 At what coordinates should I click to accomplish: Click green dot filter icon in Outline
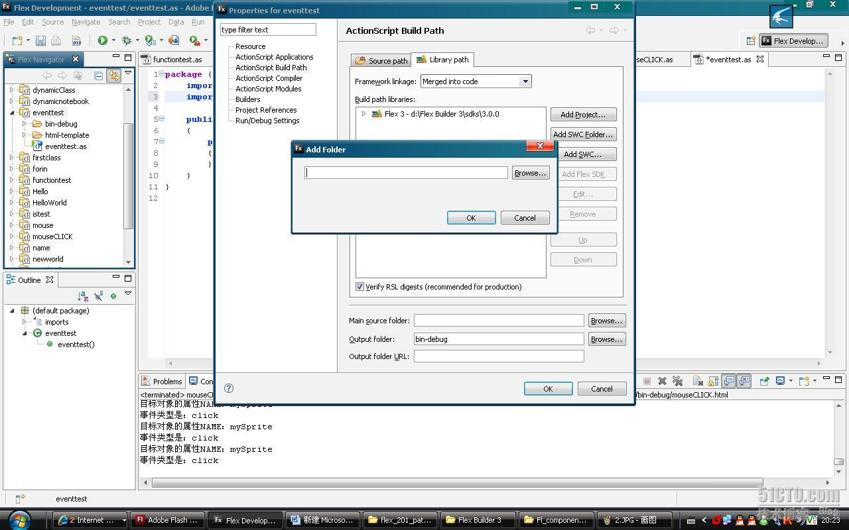point(113,296)
